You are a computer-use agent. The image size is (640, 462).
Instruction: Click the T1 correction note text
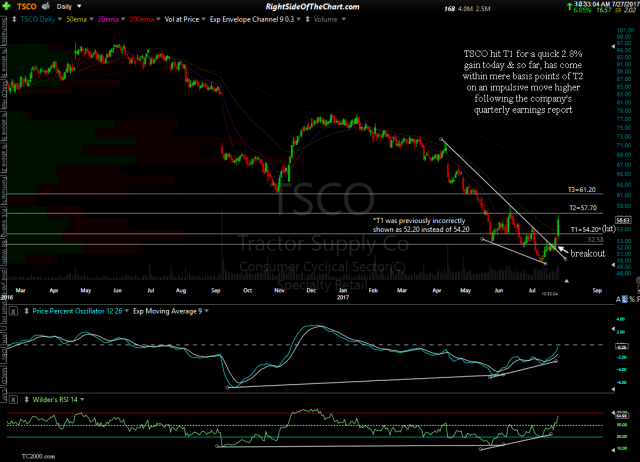(421, 225)
